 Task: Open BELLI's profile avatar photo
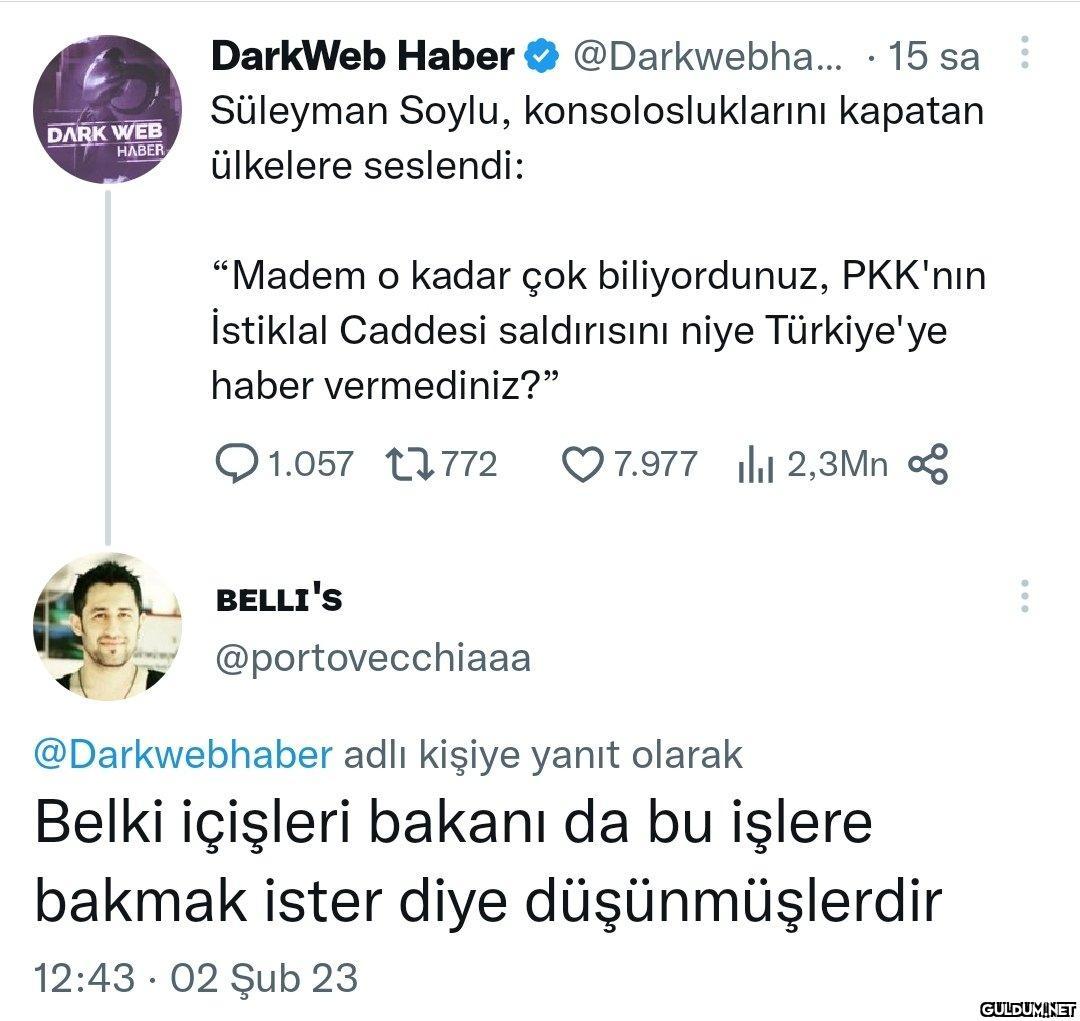coord(107,626)
